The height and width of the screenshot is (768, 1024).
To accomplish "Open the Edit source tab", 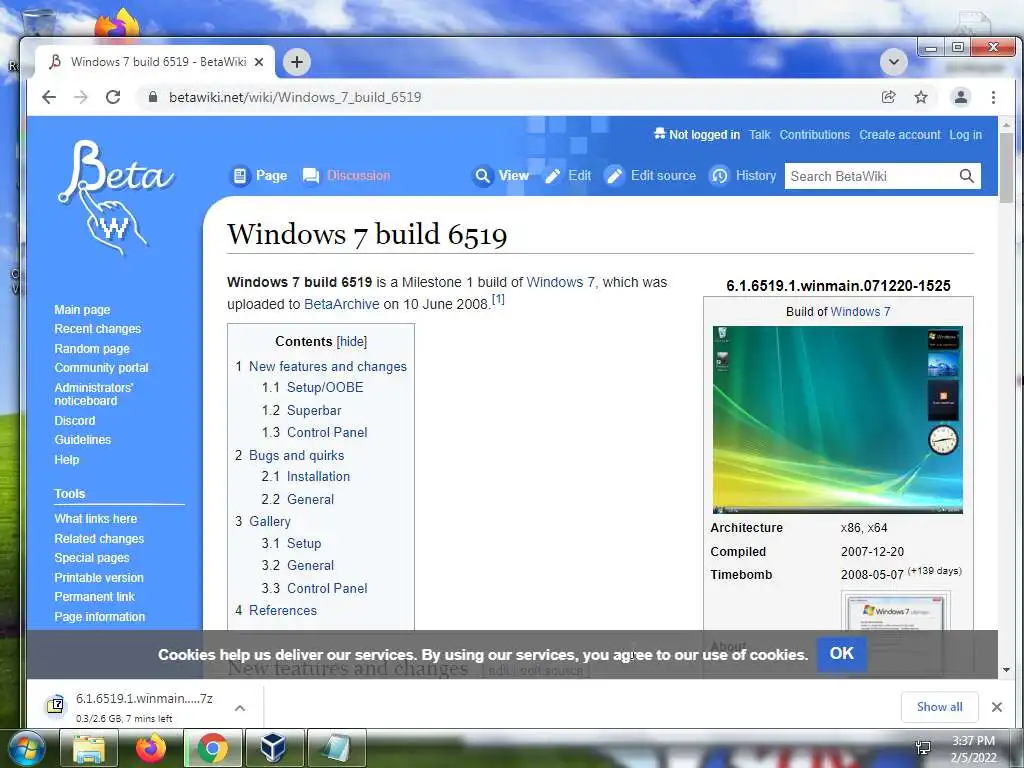I will point(650,176).
